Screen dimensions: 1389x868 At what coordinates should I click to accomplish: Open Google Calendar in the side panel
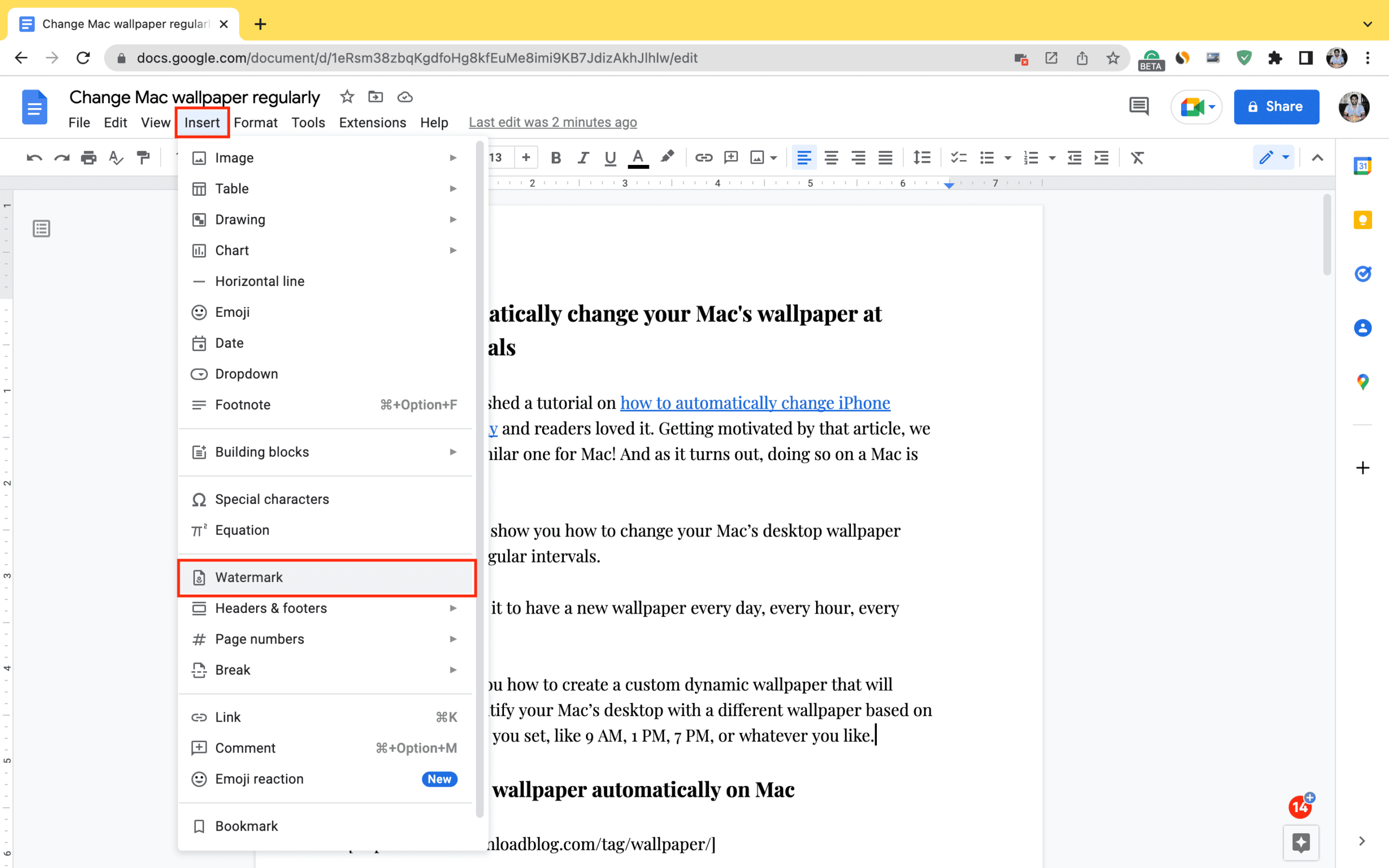[1362, 165]
